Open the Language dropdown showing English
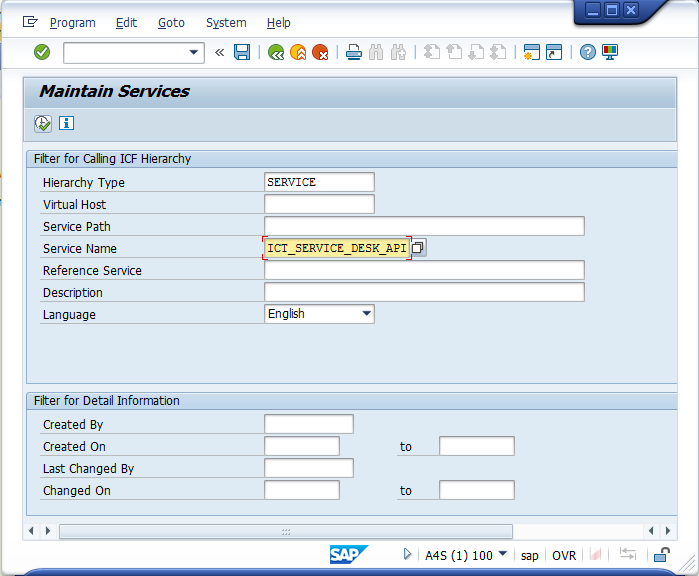This screenshot has width=699, height=576. (x=366, y=314)
